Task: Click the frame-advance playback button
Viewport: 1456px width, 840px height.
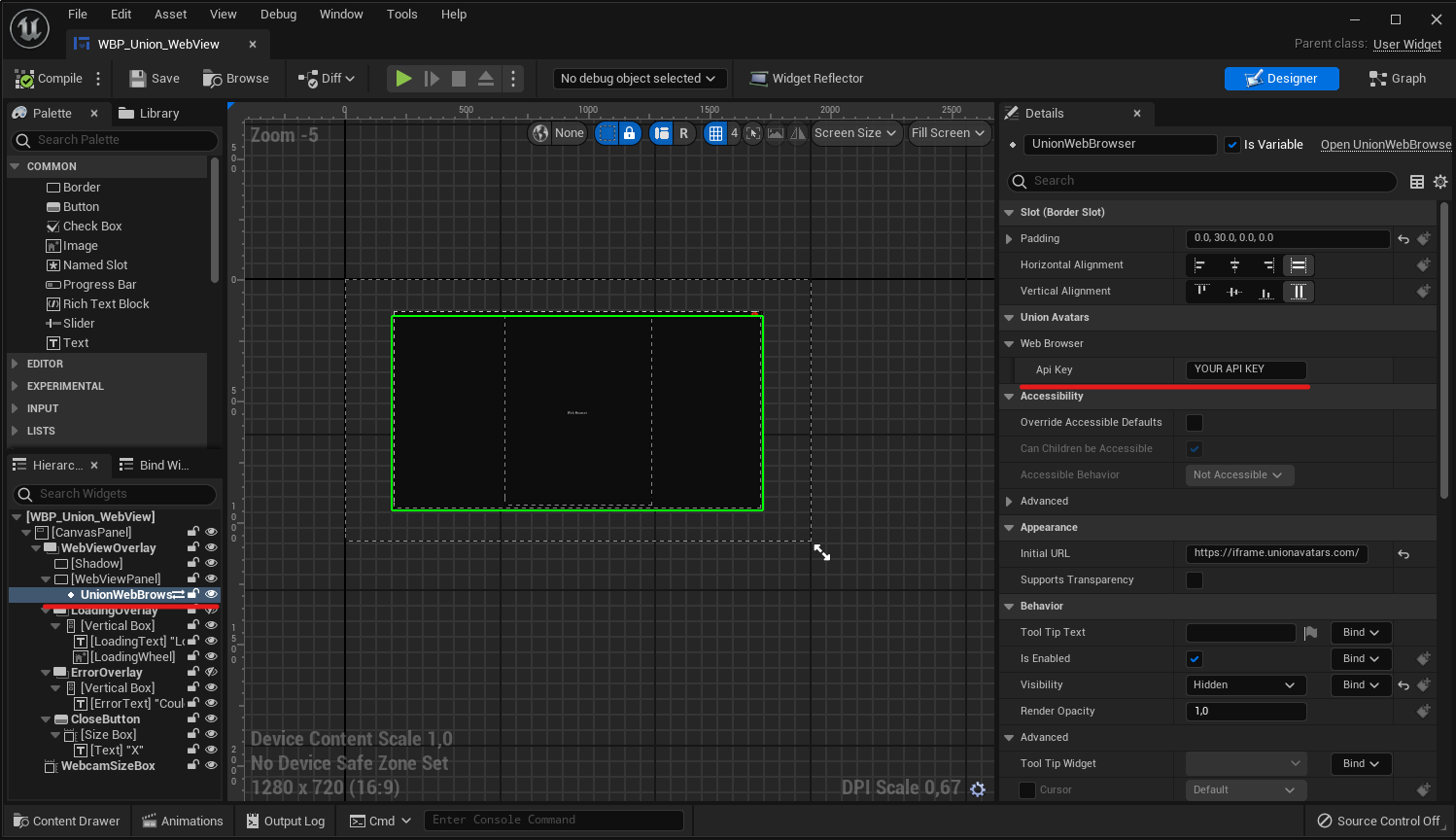Action: [x=432, y=79]
